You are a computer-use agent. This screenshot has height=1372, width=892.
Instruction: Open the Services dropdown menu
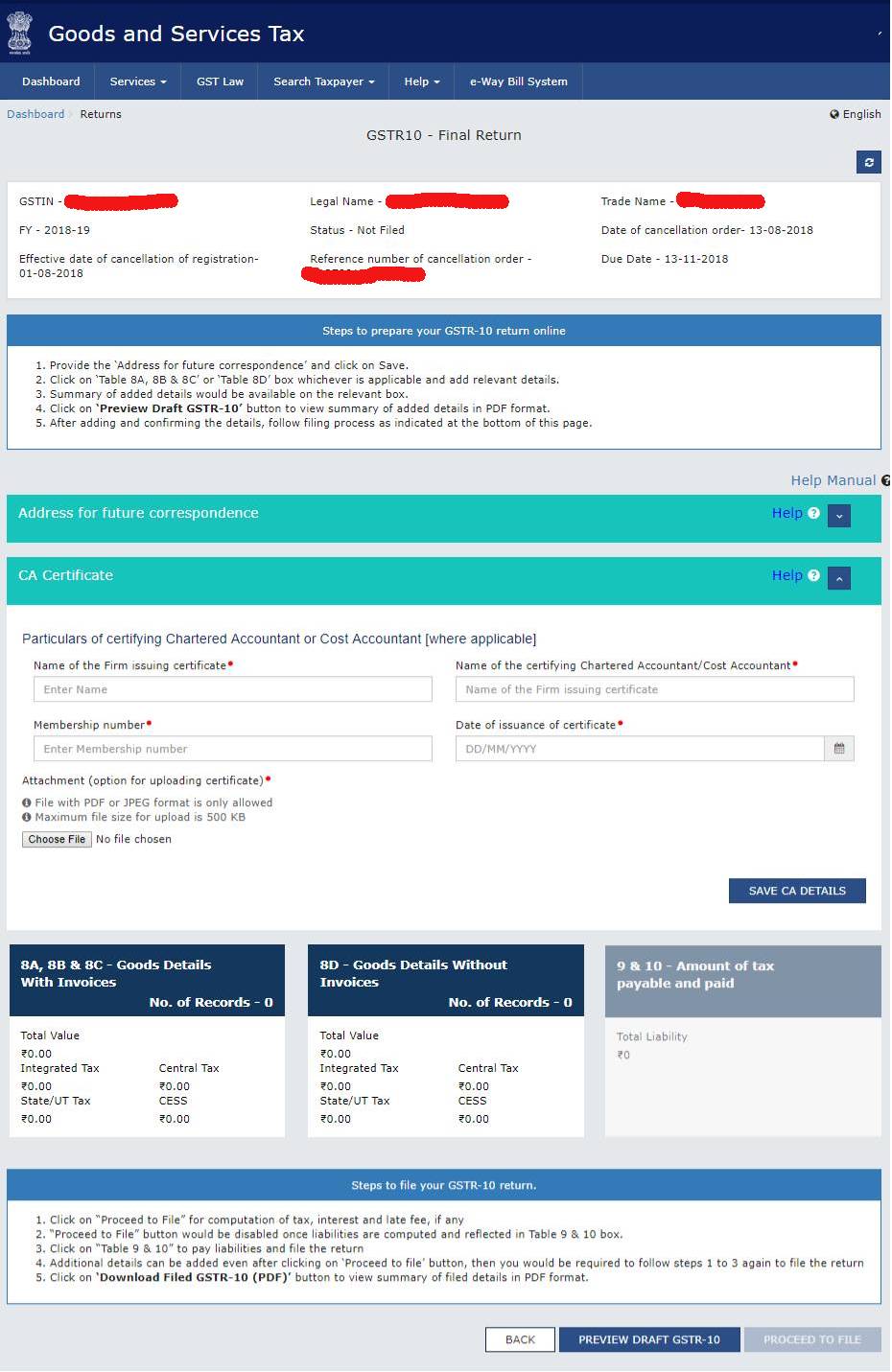[137, 81]
